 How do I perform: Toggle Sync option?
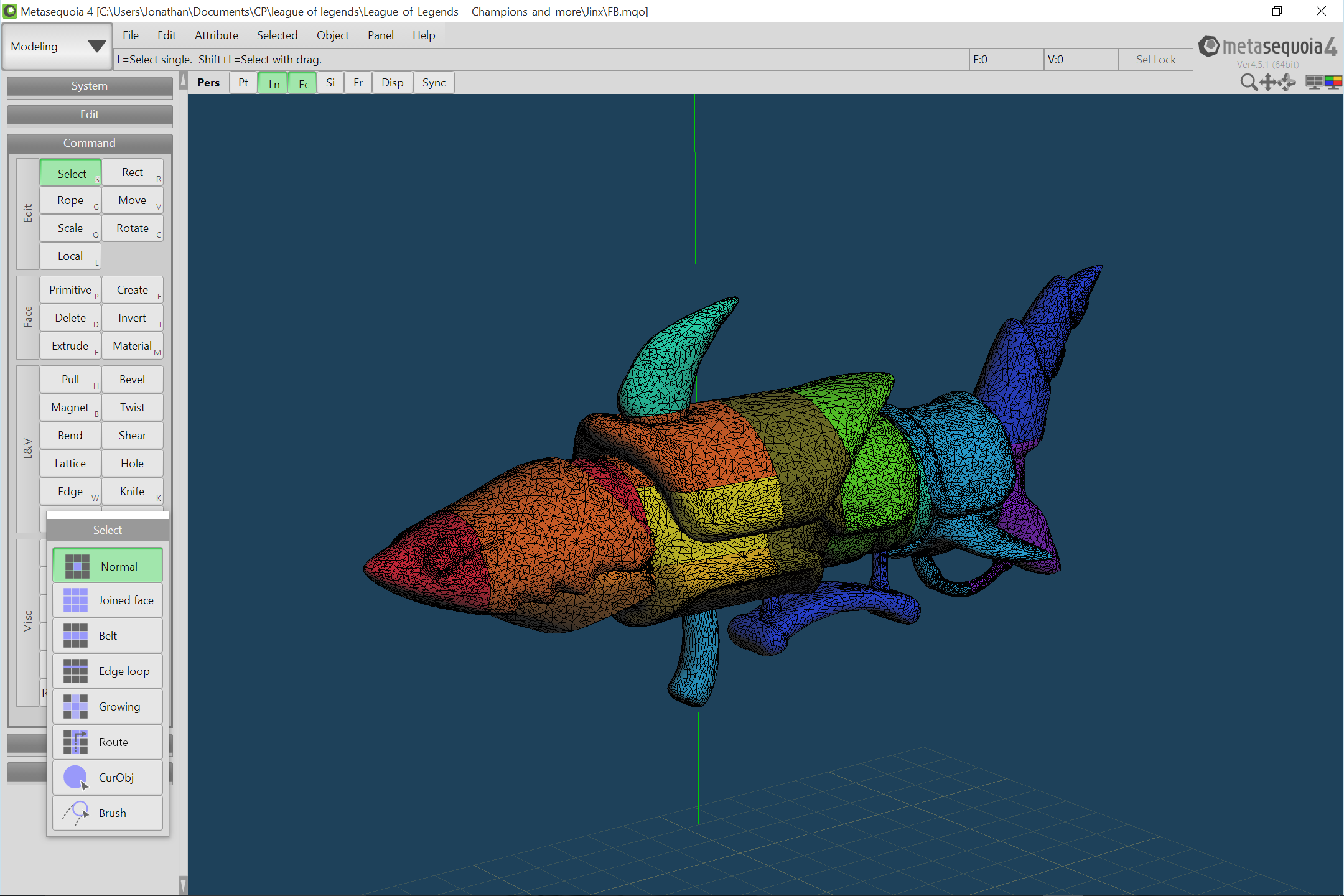pos(434,83)
